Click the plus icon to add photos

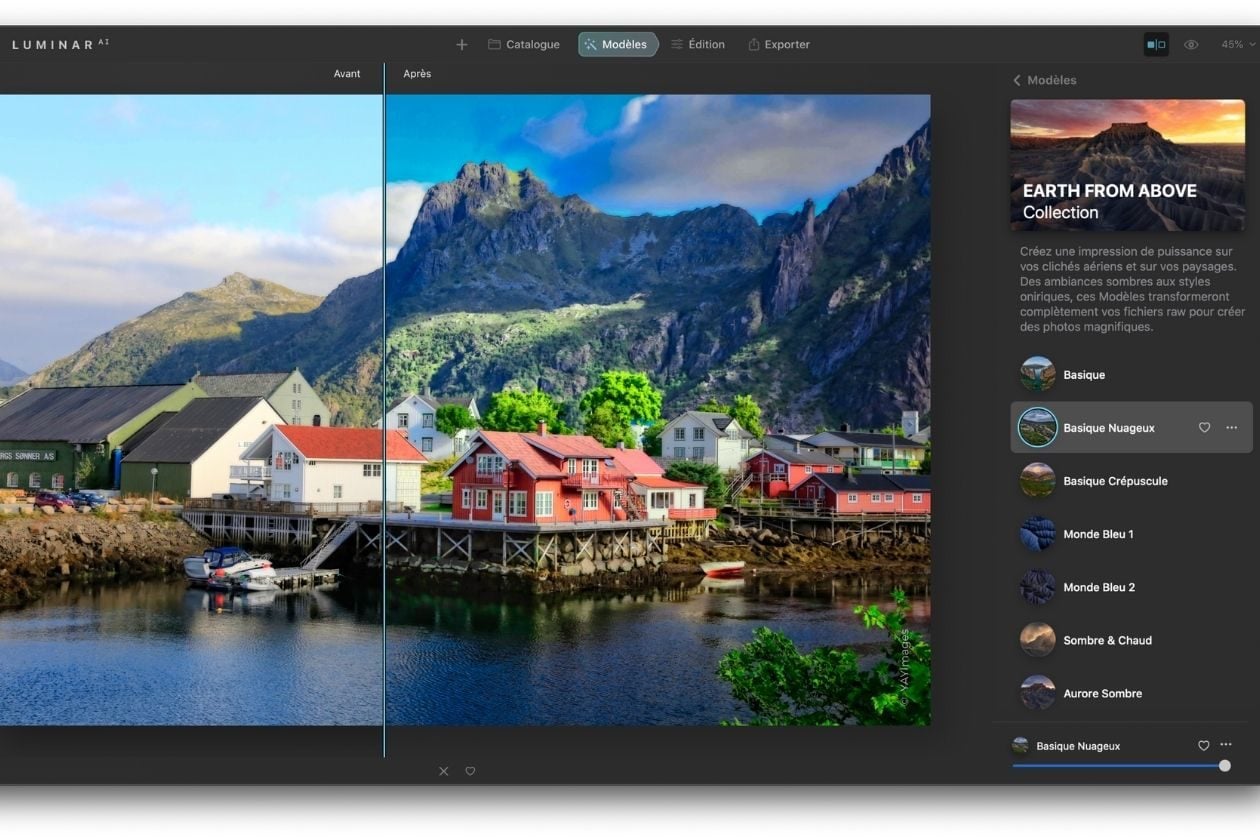[x=461, y=45]
